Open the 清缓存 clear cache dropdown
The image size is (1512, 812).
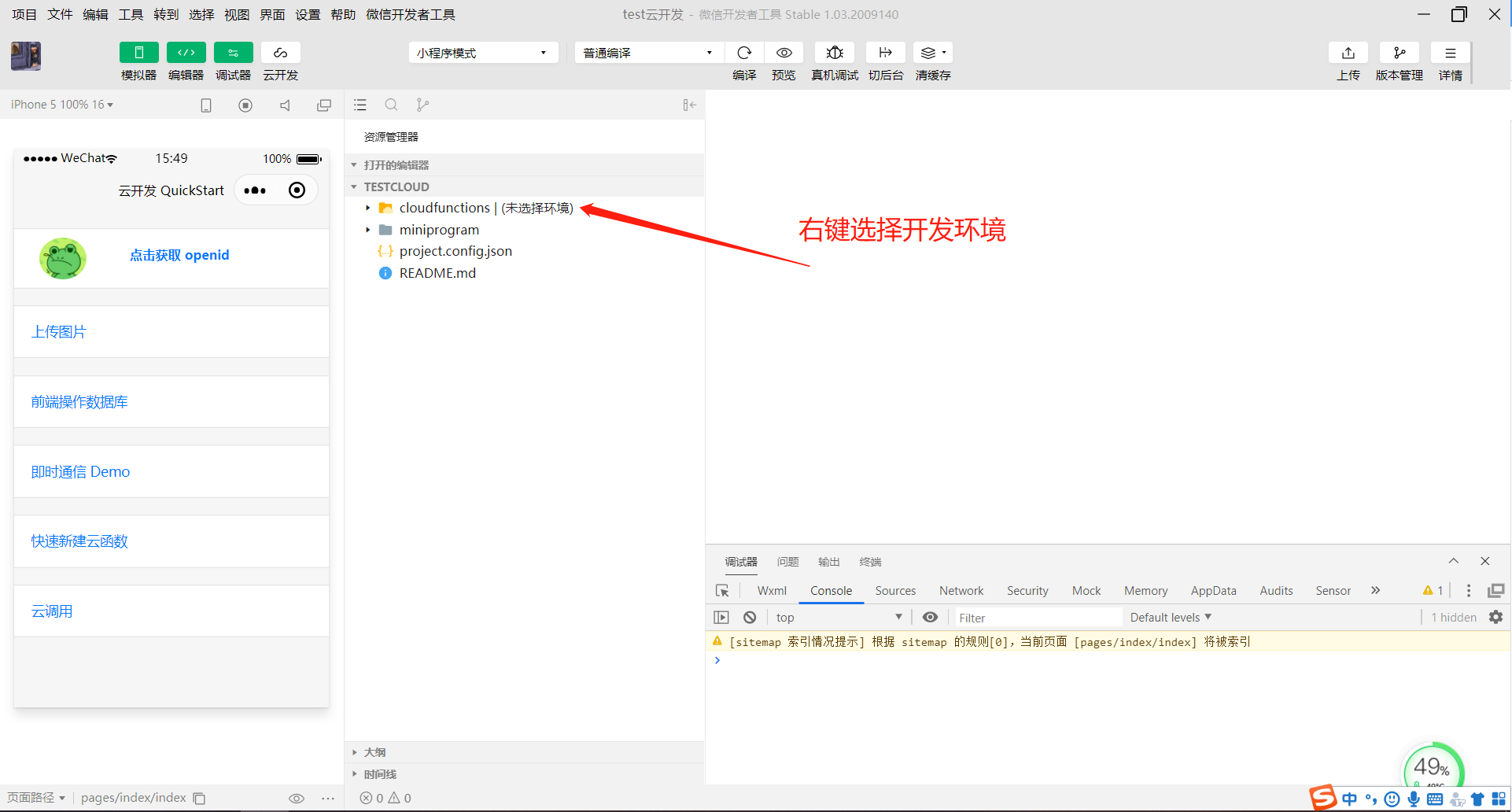(x=933, y=53)
